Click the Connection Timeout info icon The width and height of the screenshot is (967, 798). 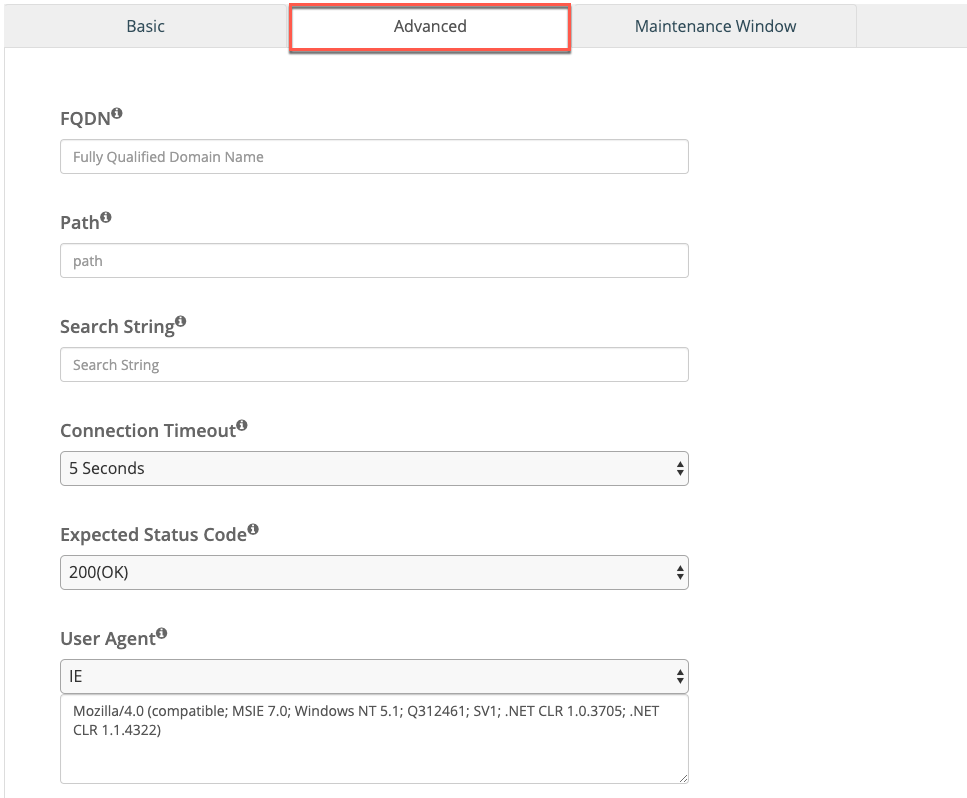point(242,426)
